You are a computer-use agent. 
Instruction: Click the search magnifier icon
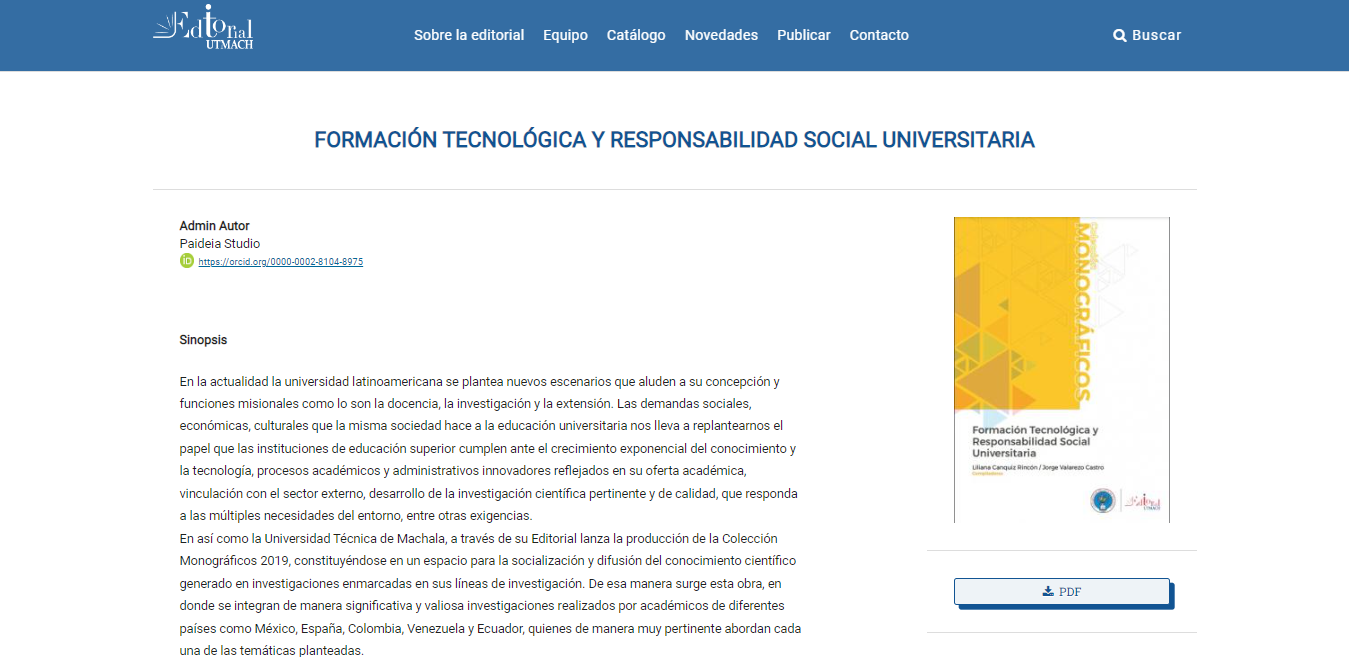point(1119,35)
